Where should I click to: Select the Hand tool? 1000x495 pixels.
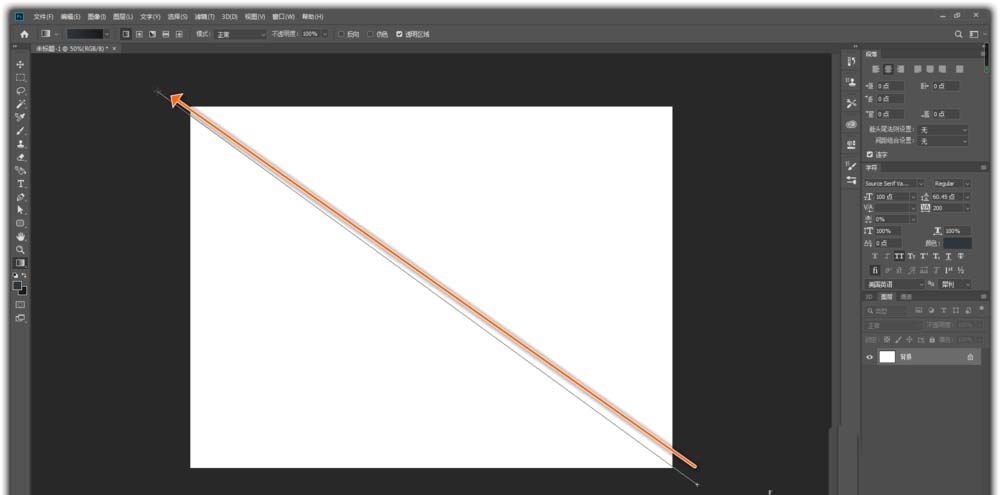(20, 237)
